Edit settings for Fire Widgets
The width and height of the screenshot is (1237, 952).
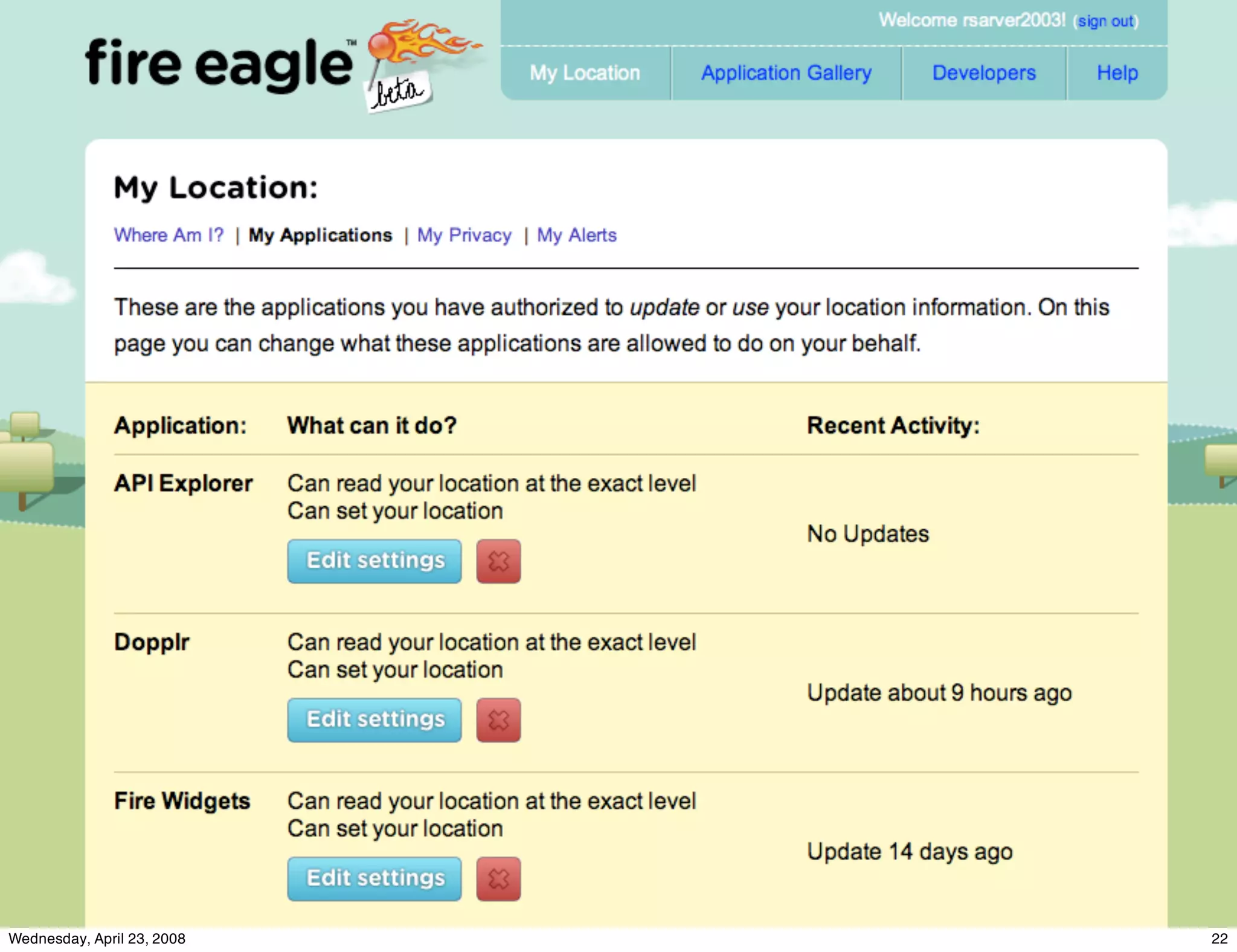[x=374, y=879]
